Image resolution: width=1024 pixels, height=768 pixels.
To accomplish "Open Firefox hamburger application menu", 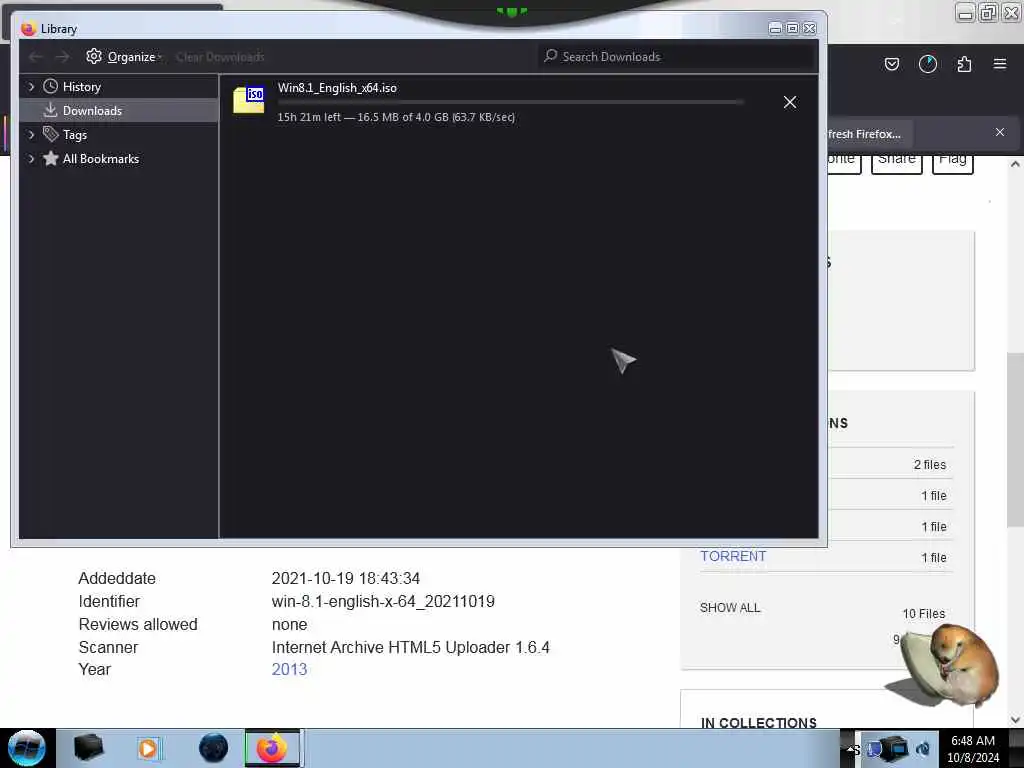I will 1000,64.
